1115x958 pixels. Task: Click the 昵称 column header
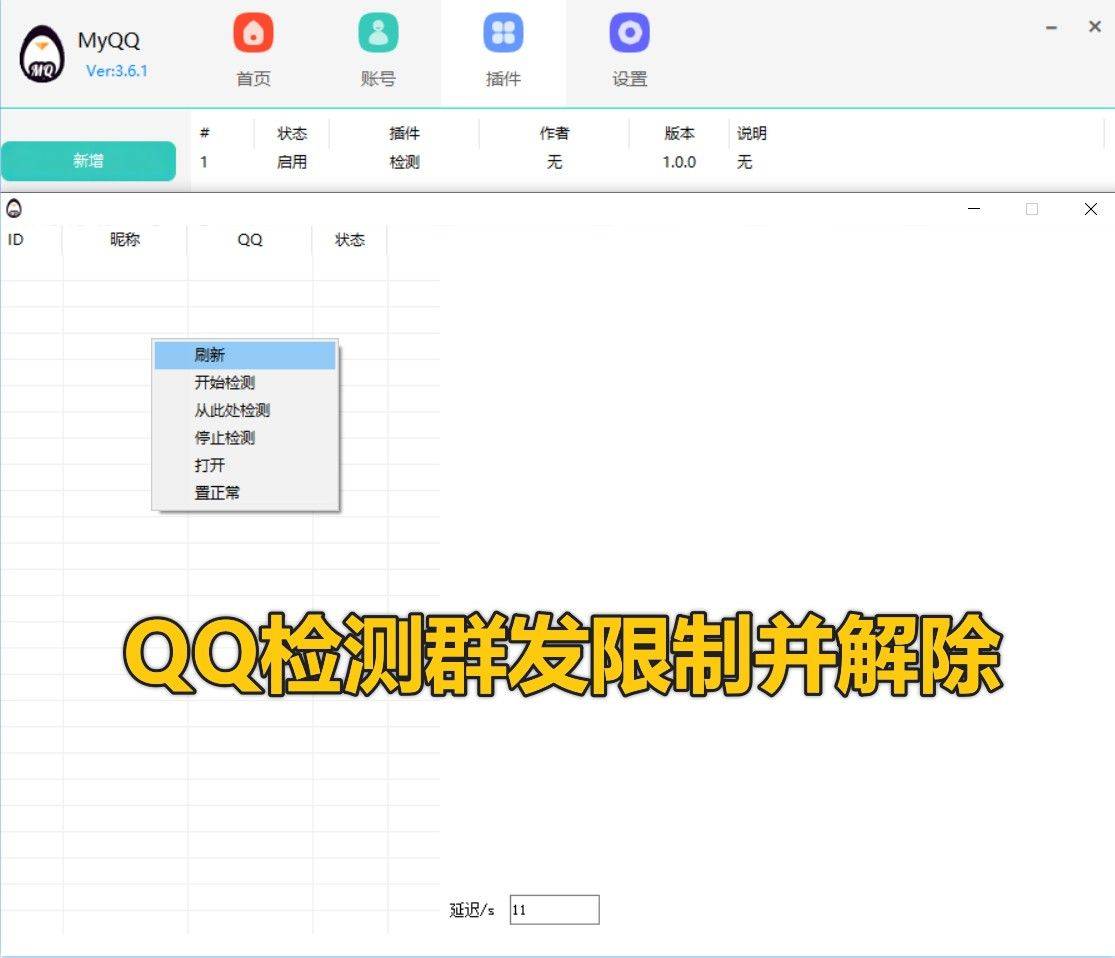[x=125, y=240]
